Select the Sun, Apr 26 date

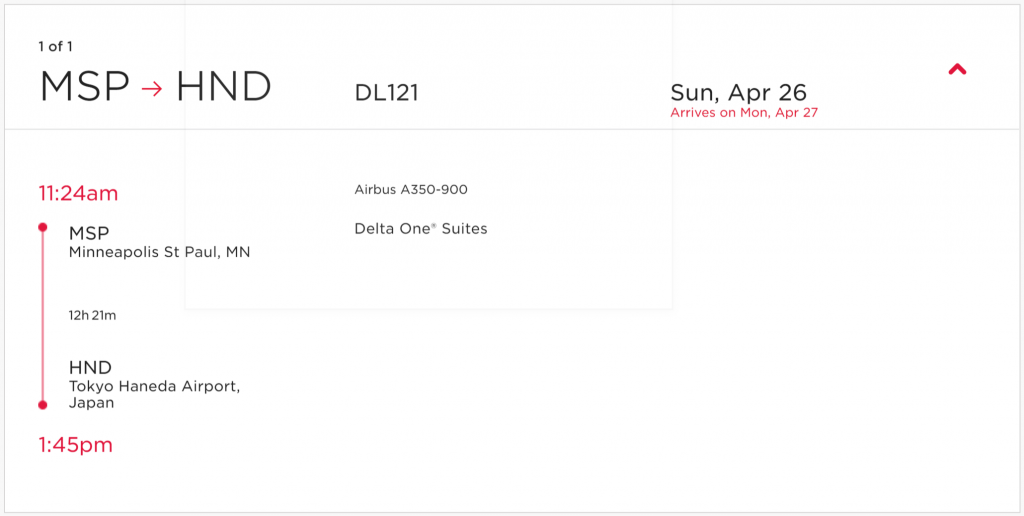(738, 92)
